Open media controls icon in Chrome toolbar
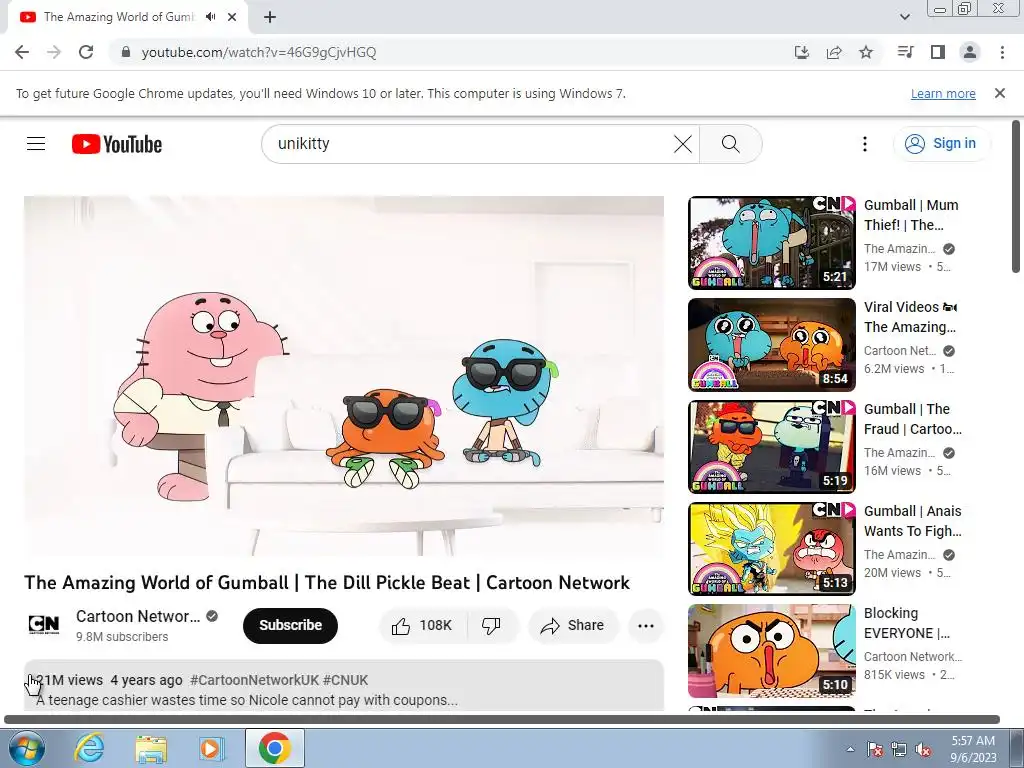This screenshot has width=1024, height=768. coord(905,52)
